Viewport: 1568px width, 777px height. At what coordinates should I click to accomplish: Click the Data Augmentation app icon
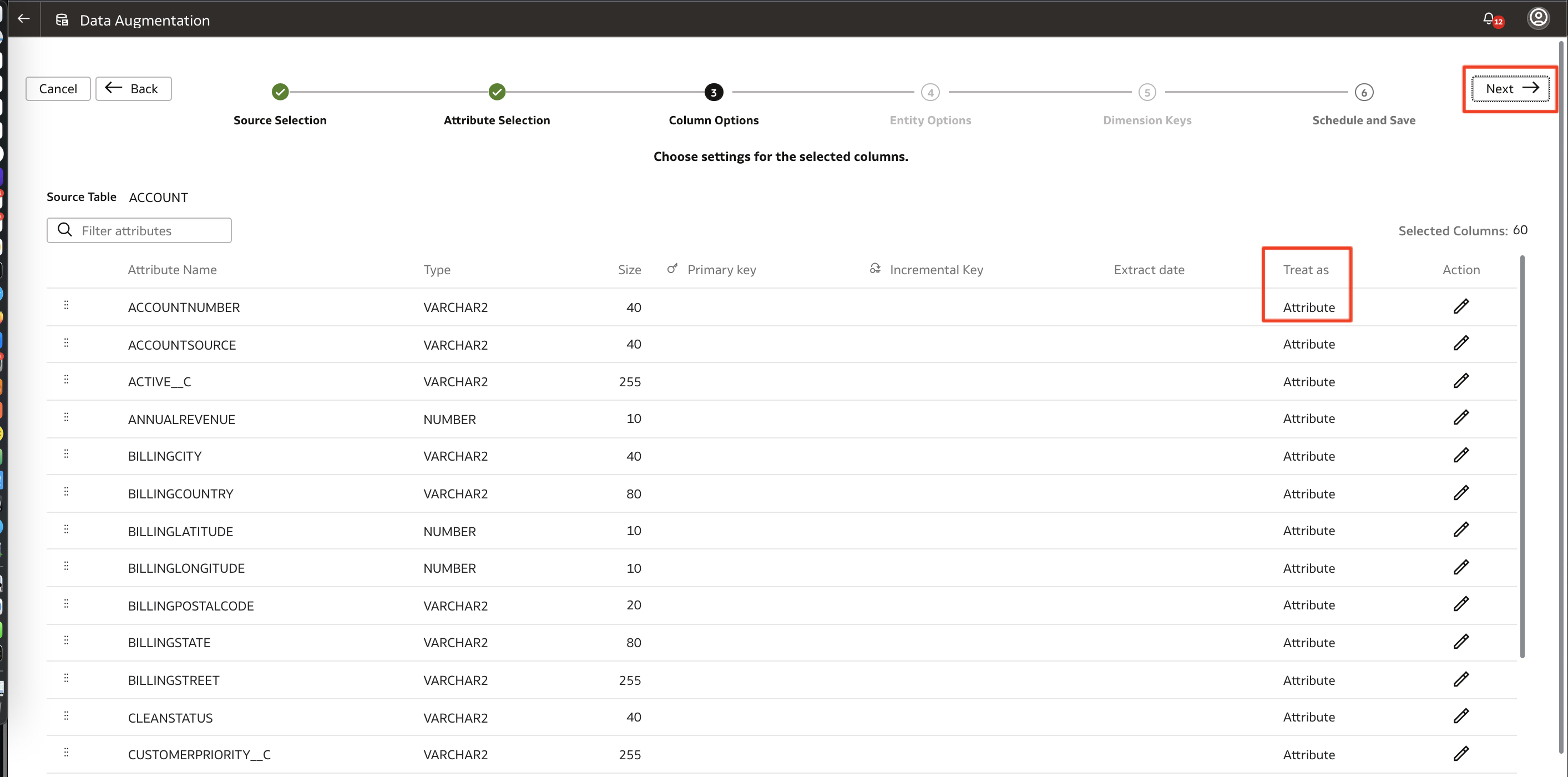(x=61, y=19)
